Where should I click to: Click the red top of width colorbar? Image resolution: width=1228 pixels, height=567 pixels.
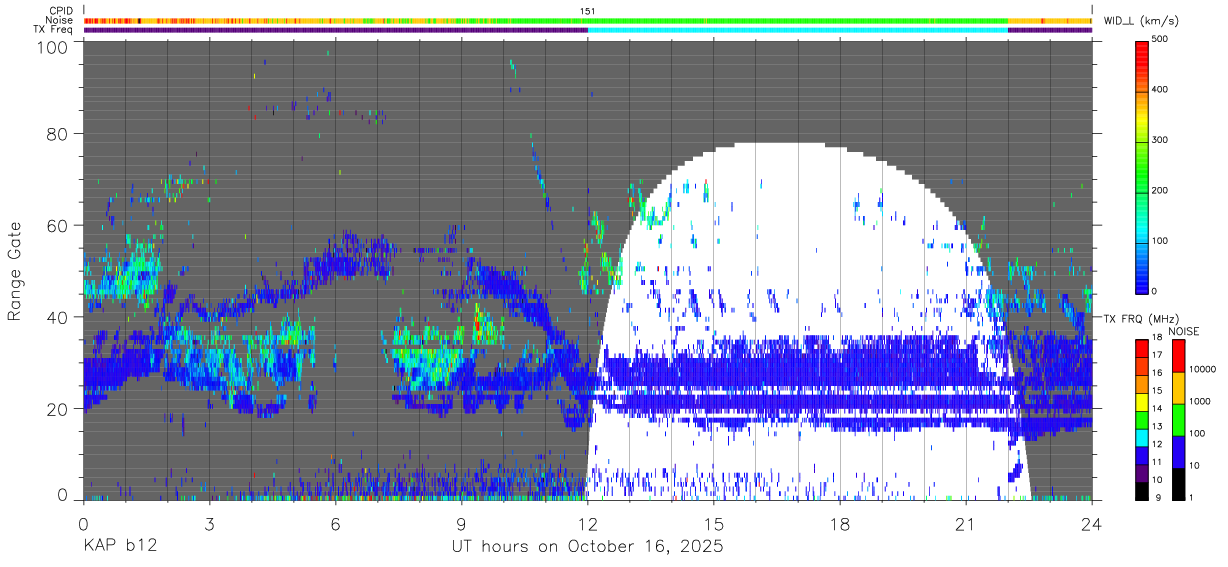click(1142, 50)
